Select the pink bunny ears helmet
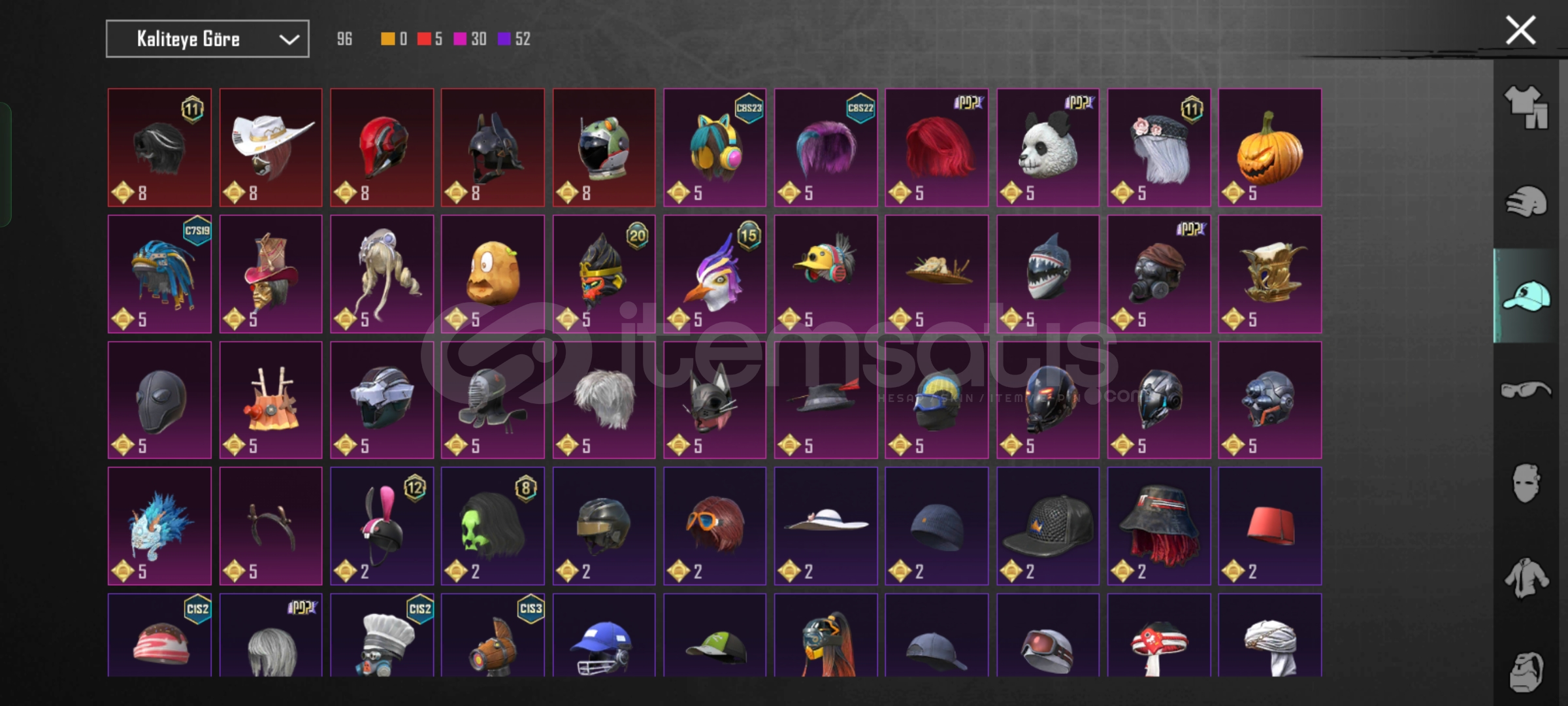 382,526
